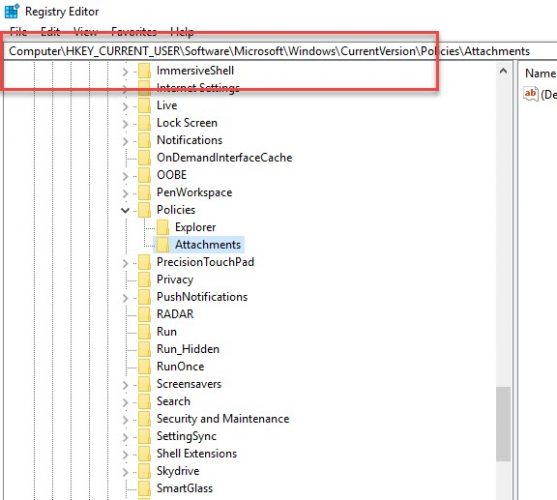Click the RADAR folder icon
557x500 pixels.
144,314
